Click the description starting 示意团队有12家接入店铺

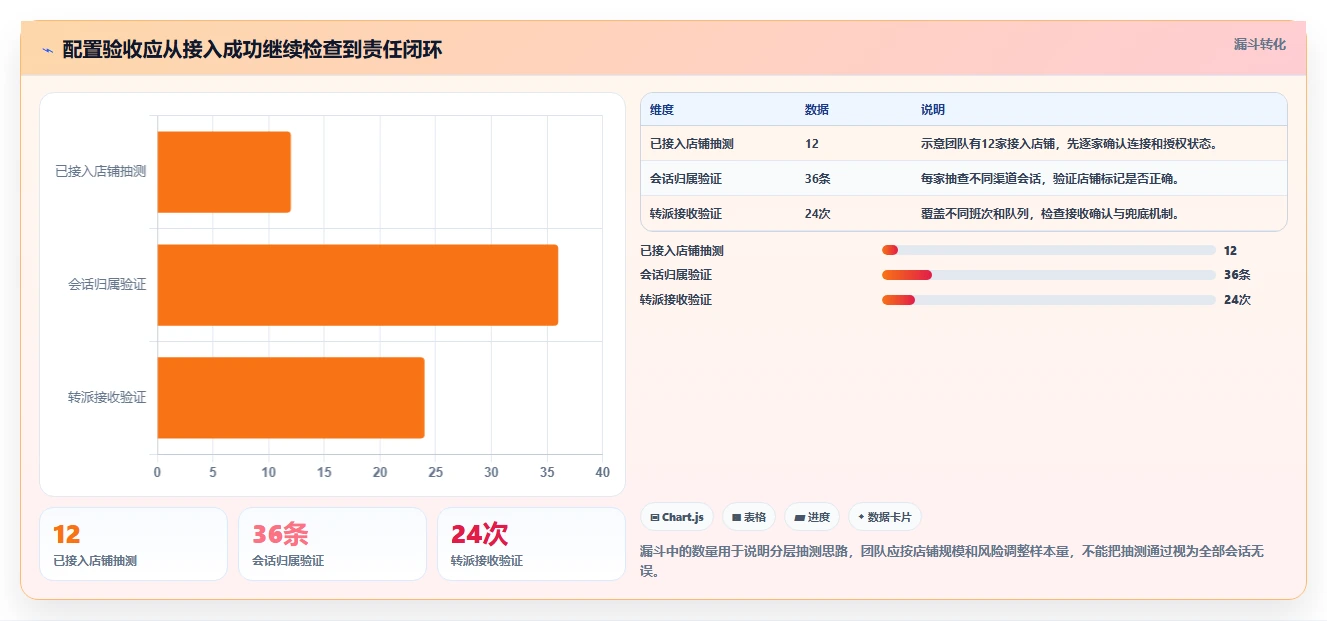(1069, 144)
